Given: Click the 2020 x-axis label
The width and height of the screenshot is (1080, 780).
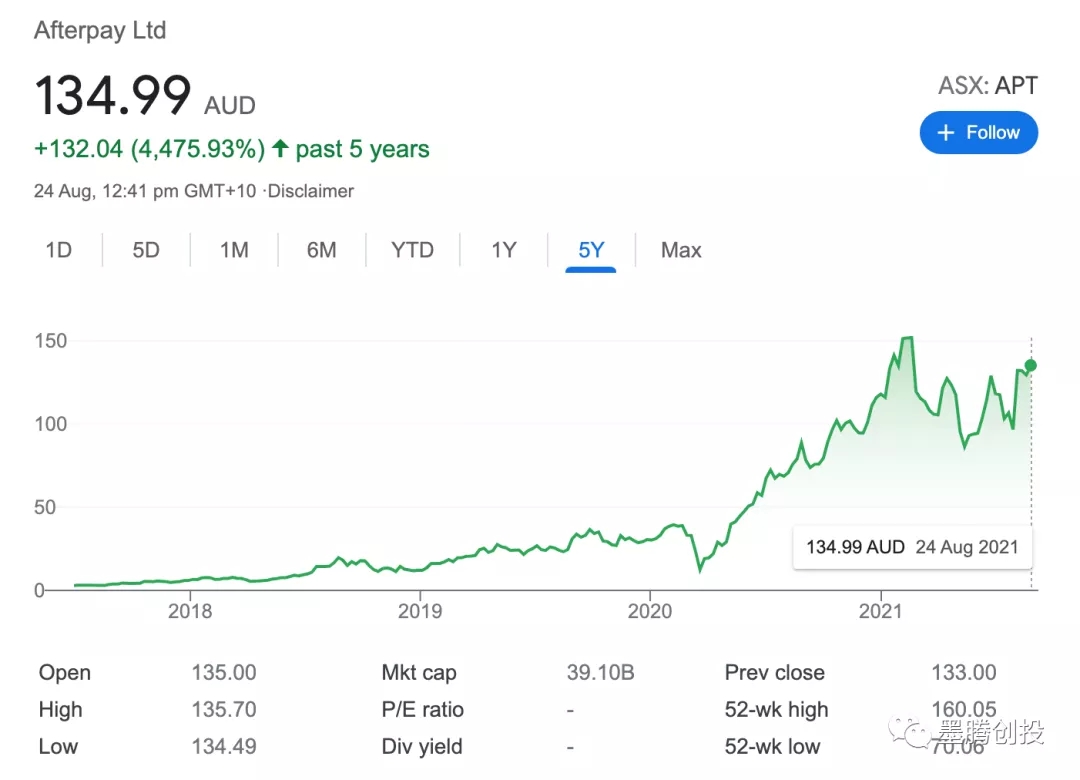Looking at the screenshot, I should click(x=650, y=610).
